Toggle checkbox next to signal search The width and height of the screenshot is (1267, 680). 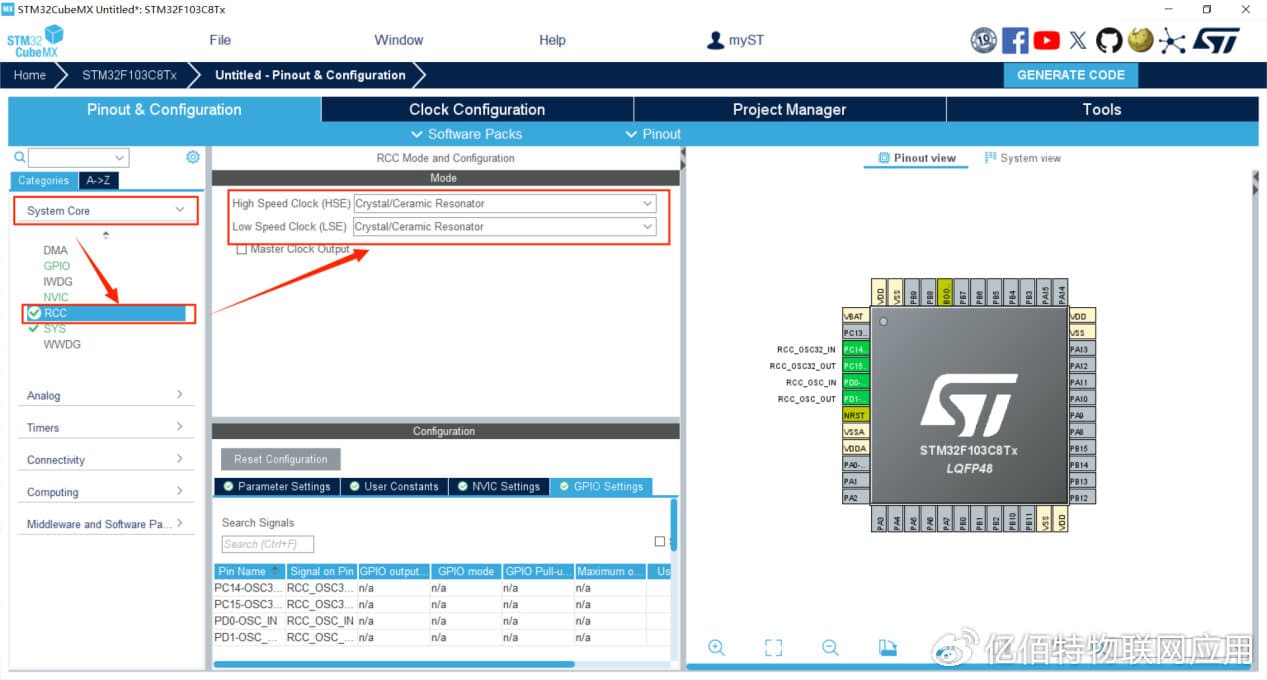pyautogui.click(x=659, y=541)
